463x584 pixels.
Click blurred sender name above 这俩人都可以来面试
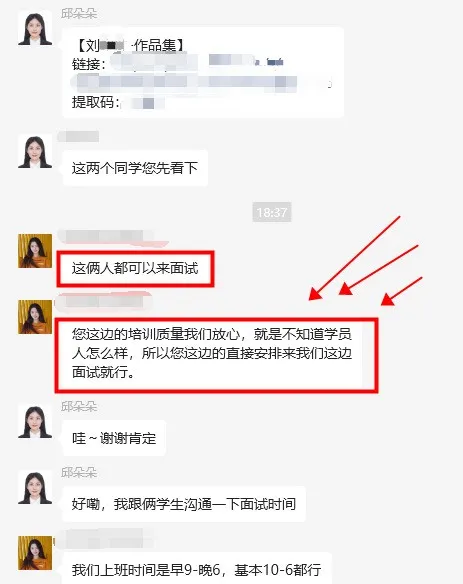105,237
